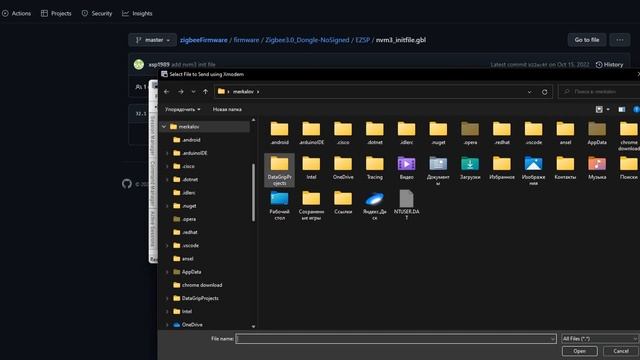Click the Open button

[x=580, y=351]
